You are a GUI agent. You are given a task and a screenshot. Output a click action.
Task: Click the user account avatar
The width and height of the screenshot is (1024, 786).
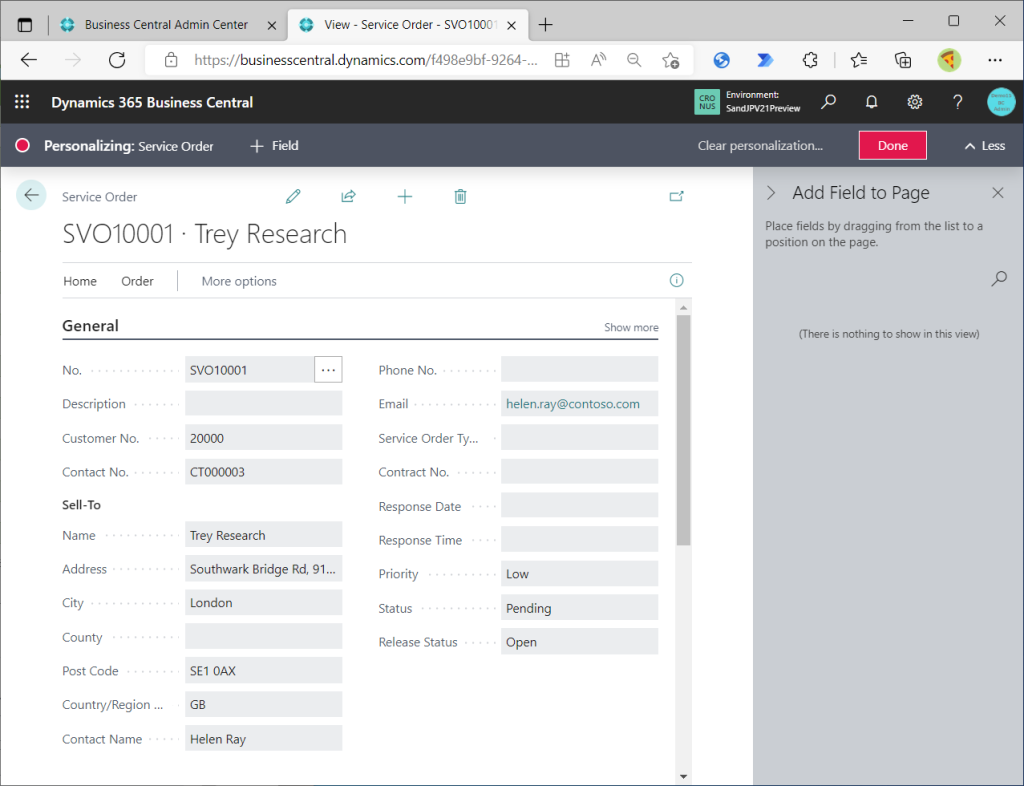click(x=1000, y=102)
